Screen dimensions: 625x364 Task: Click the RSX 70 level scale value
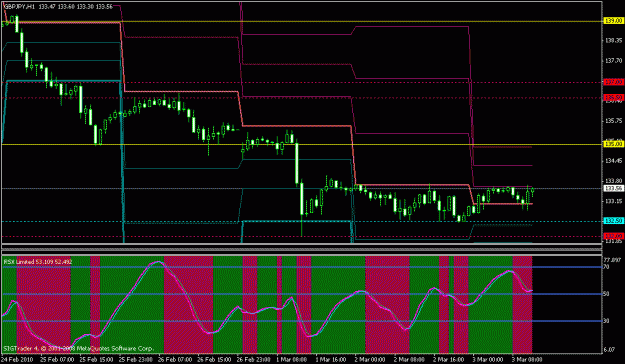pos(606,267)
